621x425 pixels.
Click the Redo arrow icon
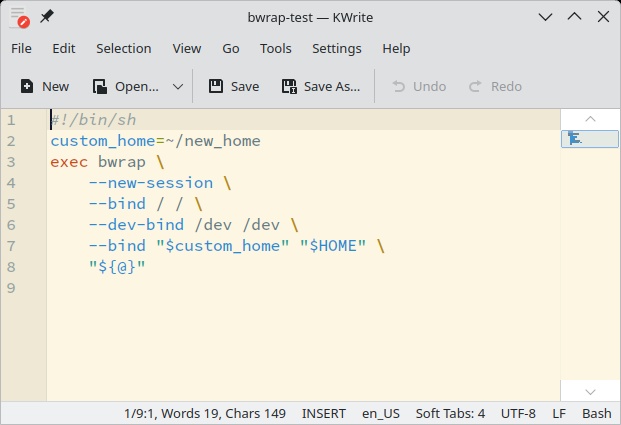click(475, 86)
